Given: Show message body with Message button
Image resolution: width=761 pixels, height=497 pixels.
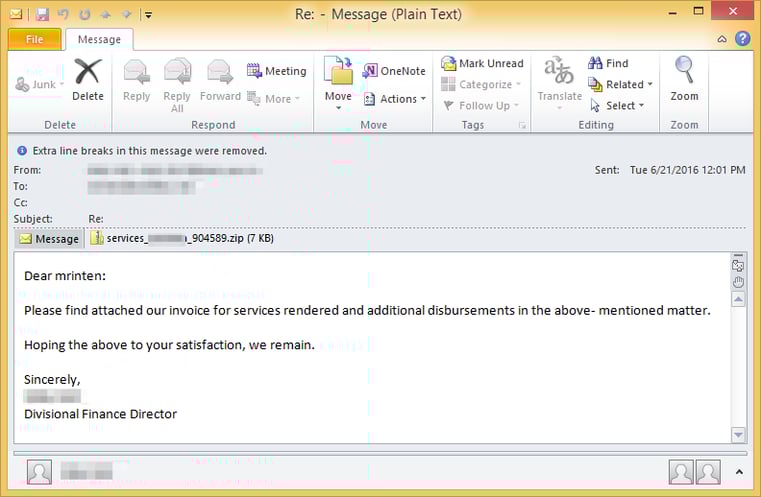Looking at the screenshot, I should (x=49, y=239).
